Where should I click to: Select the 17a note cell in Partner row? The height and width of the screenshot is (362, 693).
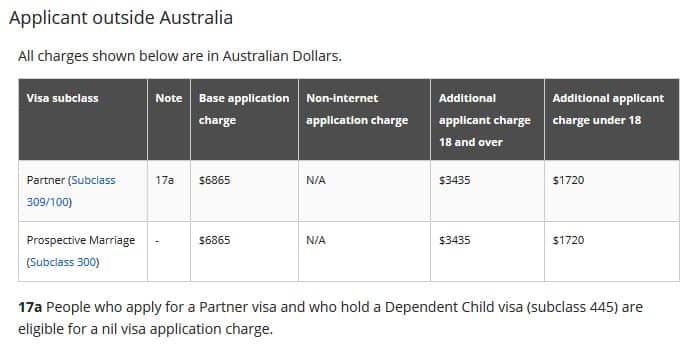tap(164, 180)
